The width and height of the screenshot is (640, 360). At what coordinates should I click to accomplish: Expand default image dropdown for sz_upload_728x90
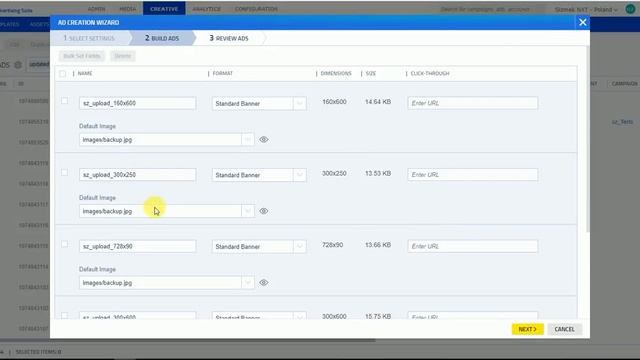tap(248, 282)
